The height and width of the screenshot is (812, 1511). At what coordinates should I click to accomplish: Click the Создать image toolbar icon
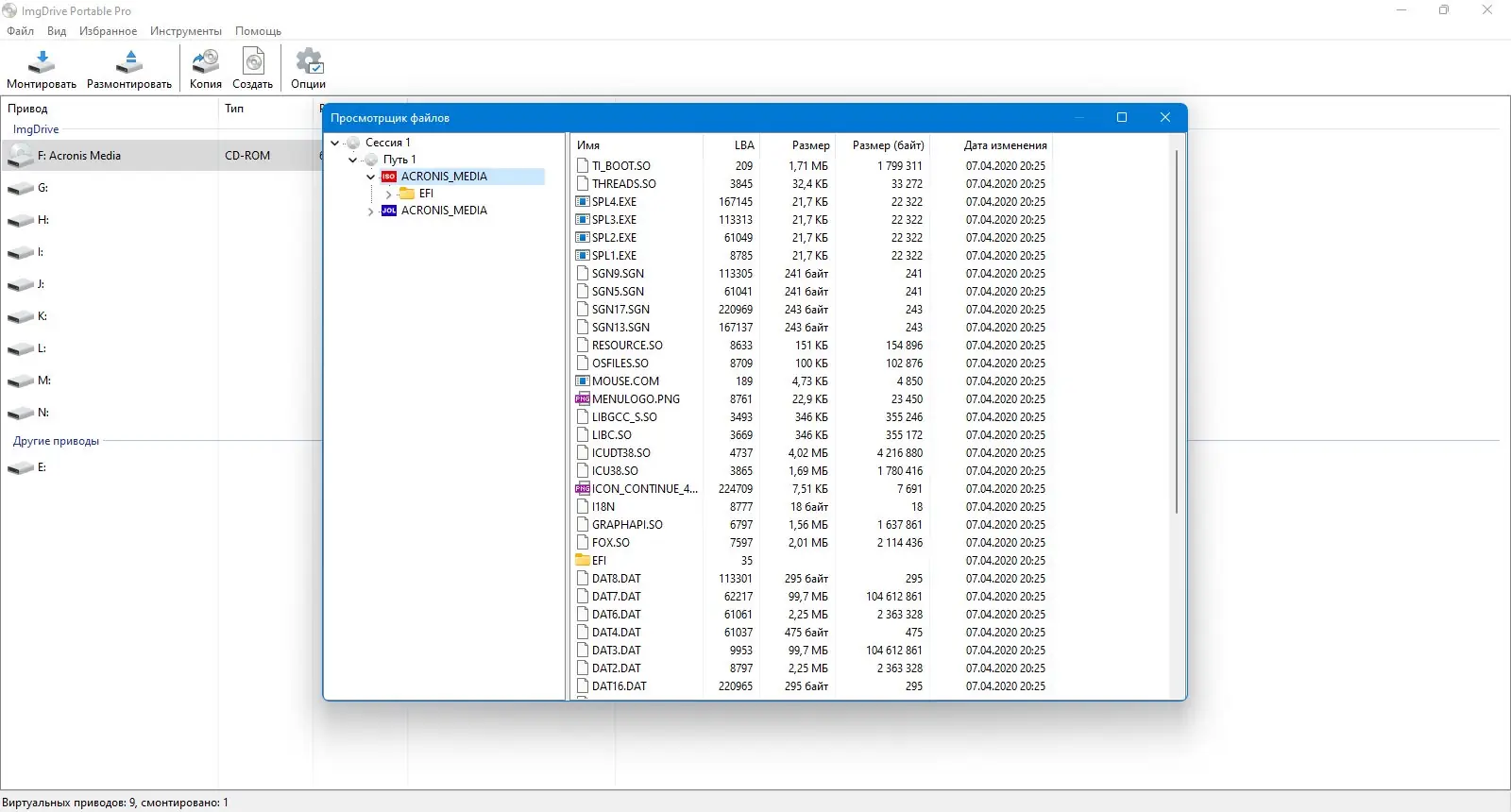coord(253,62)
